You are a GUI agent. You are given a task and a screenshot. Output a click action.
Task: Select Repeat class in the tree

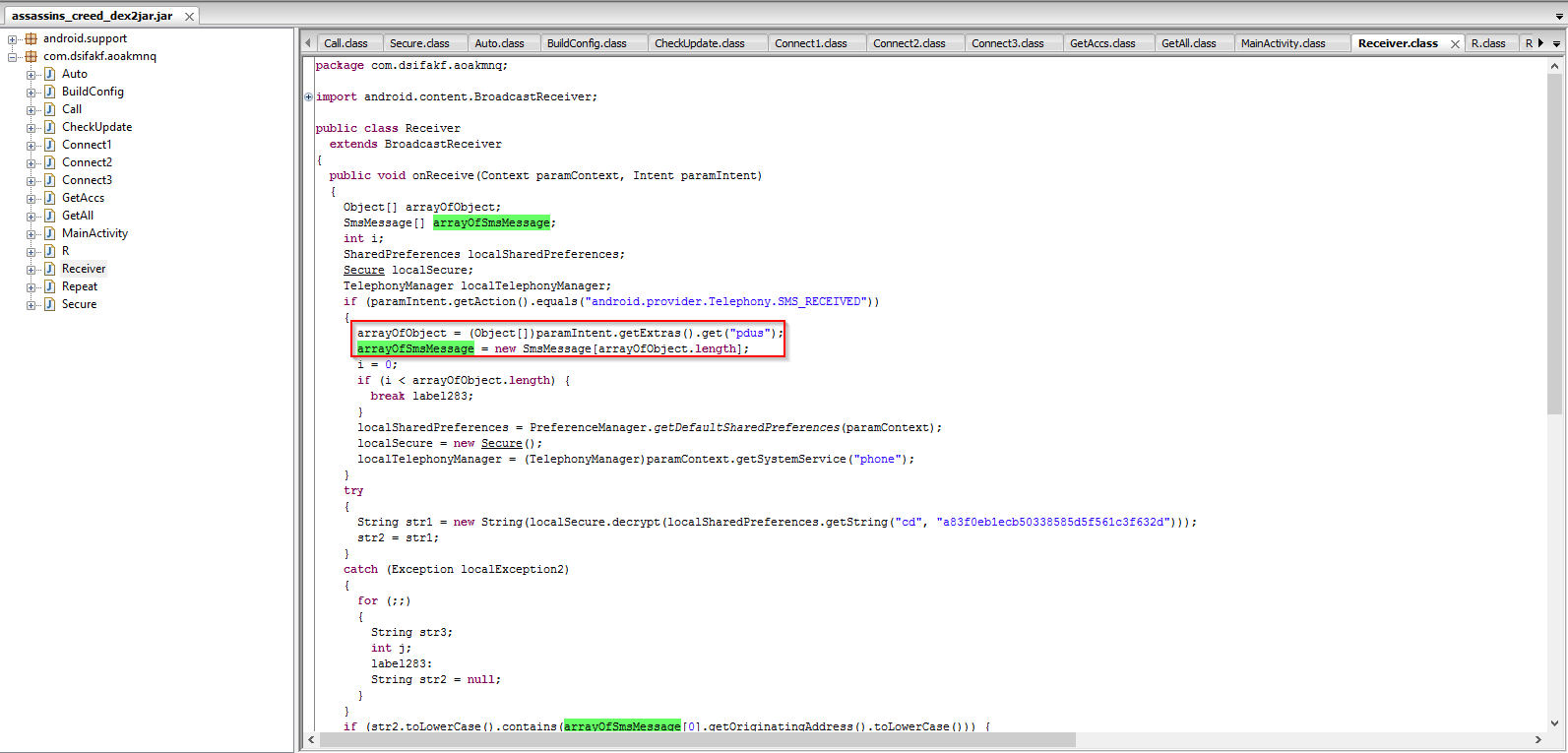(80, 287)
